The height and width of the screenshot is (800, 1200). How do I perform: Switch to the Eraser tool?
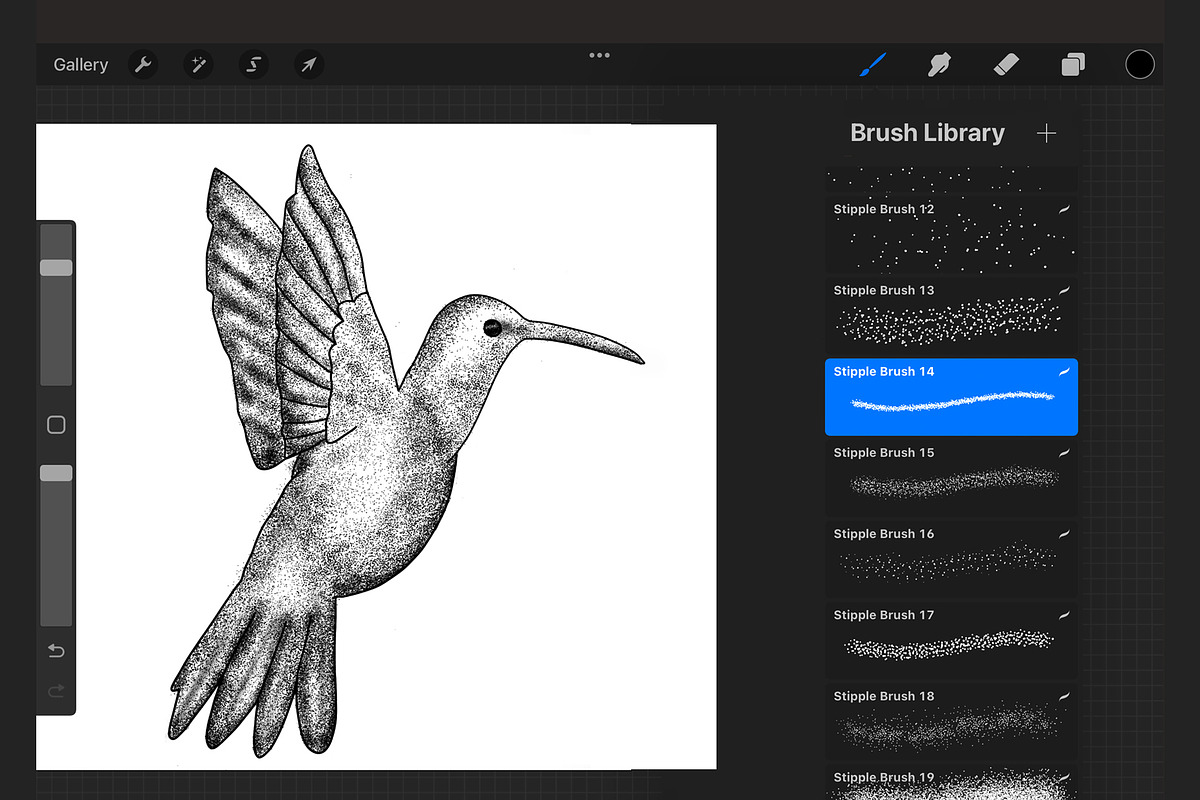click(x=1006, y=64)
